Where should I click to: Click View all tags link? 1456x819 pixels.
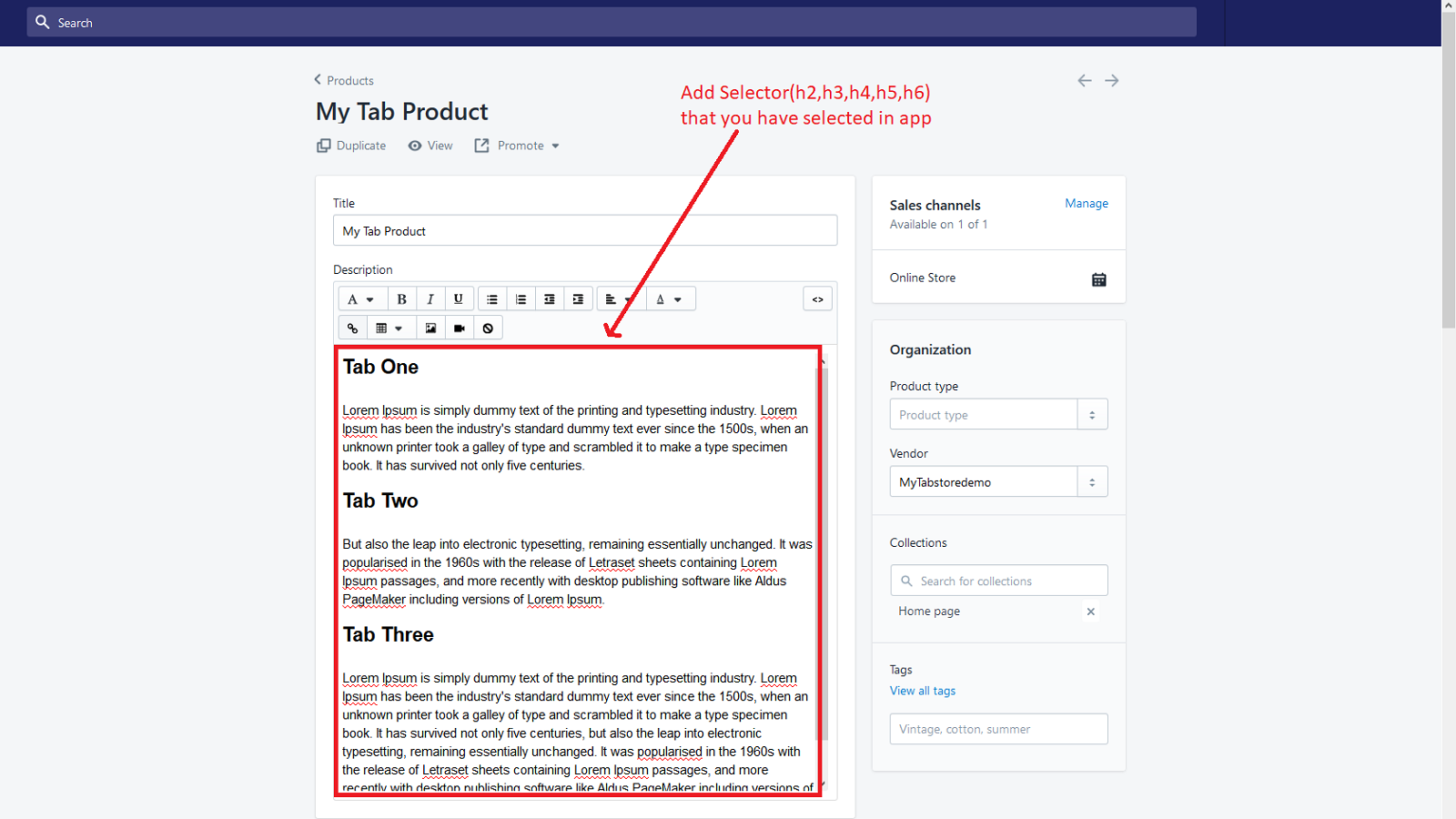[x=922, y=691]
